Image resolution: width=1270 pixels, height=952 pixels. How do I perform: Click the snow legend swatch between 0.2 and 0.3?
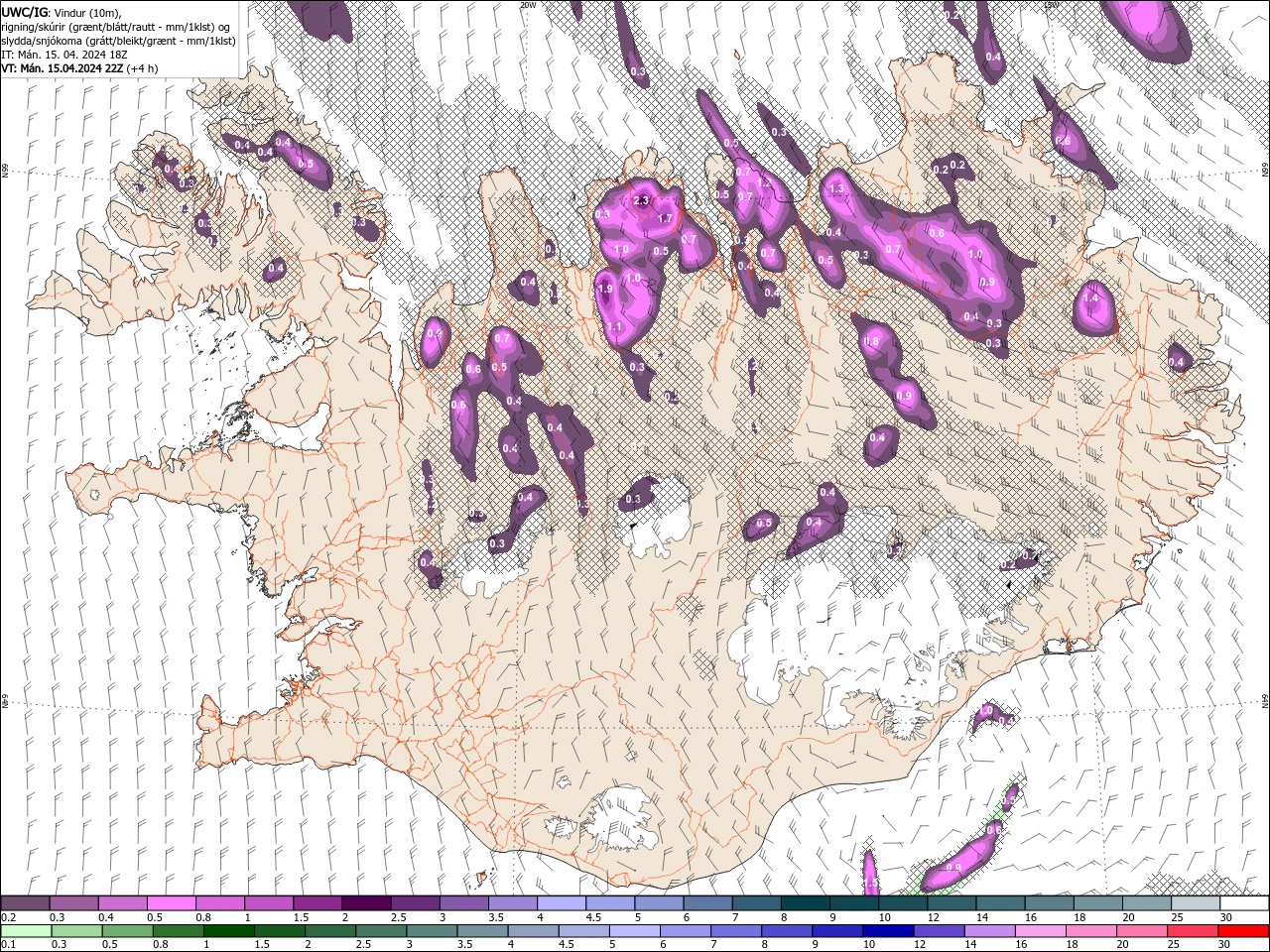25,903
